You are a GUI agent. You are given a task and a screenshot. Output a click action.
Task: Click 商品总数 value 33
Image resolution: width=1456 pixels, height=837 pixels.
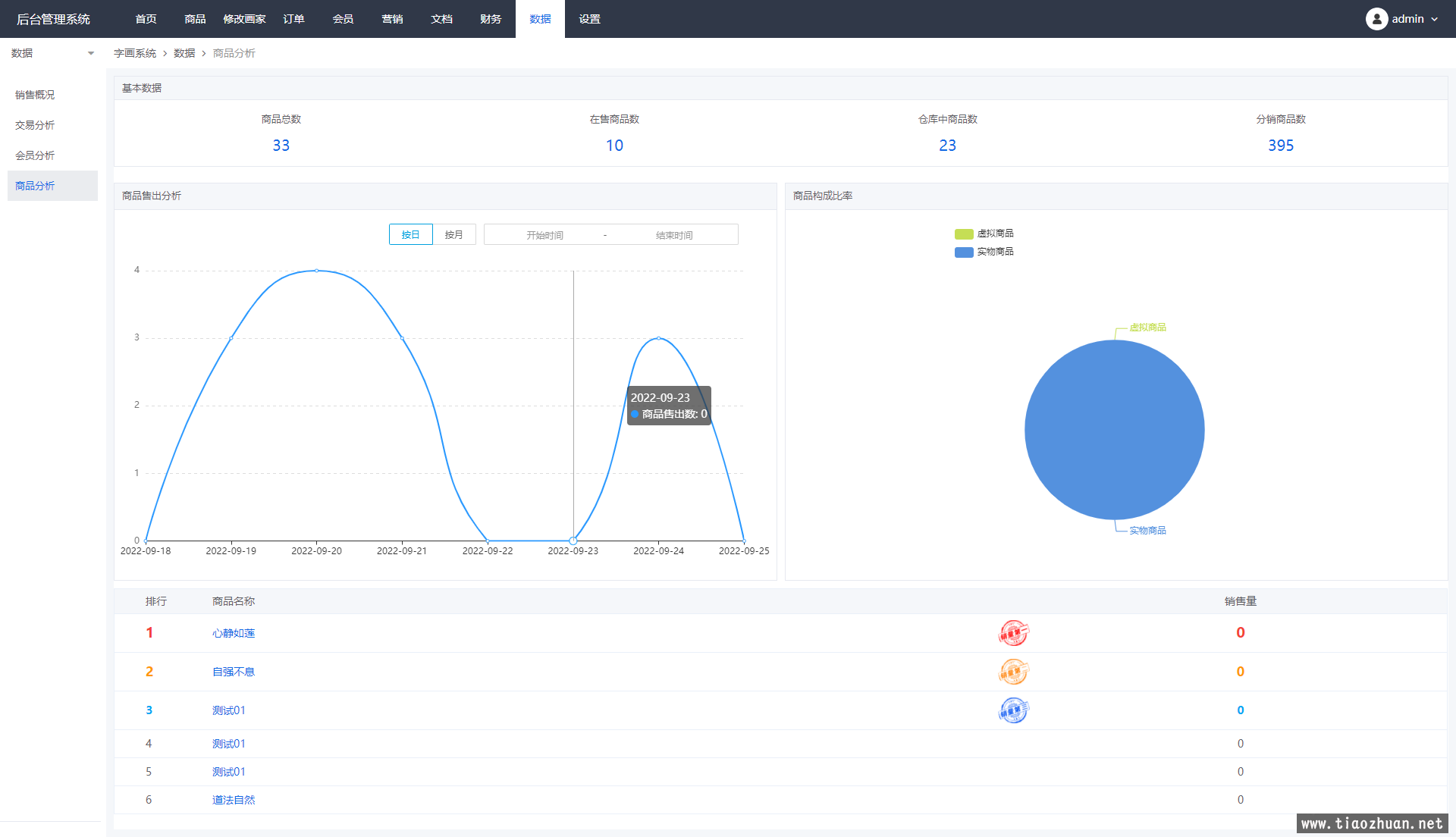pyautogui.click(x=281, y=146)
